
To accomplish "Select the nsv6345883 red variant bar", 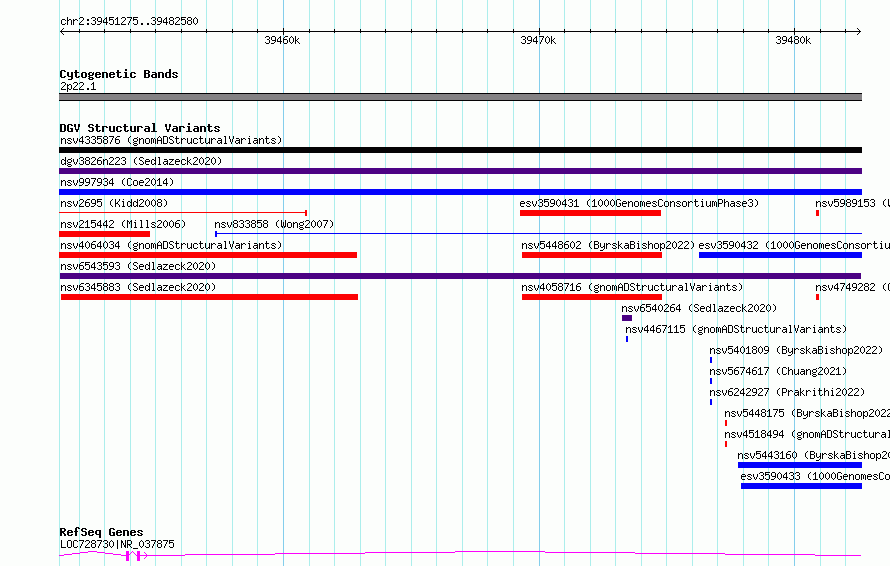I will pyautogui.click(x=209, y=297).
